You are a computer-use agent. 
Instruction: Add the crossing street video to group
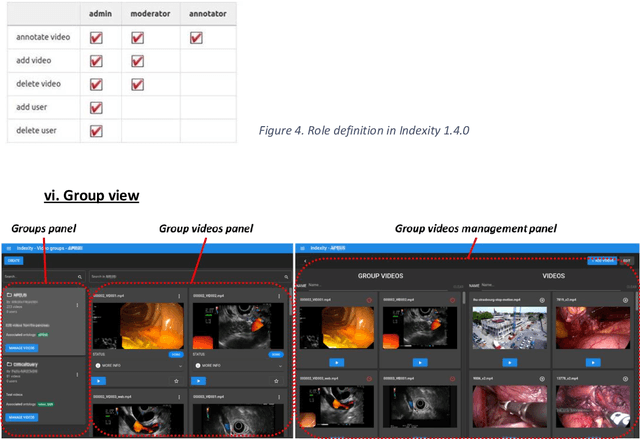(541, 300)
